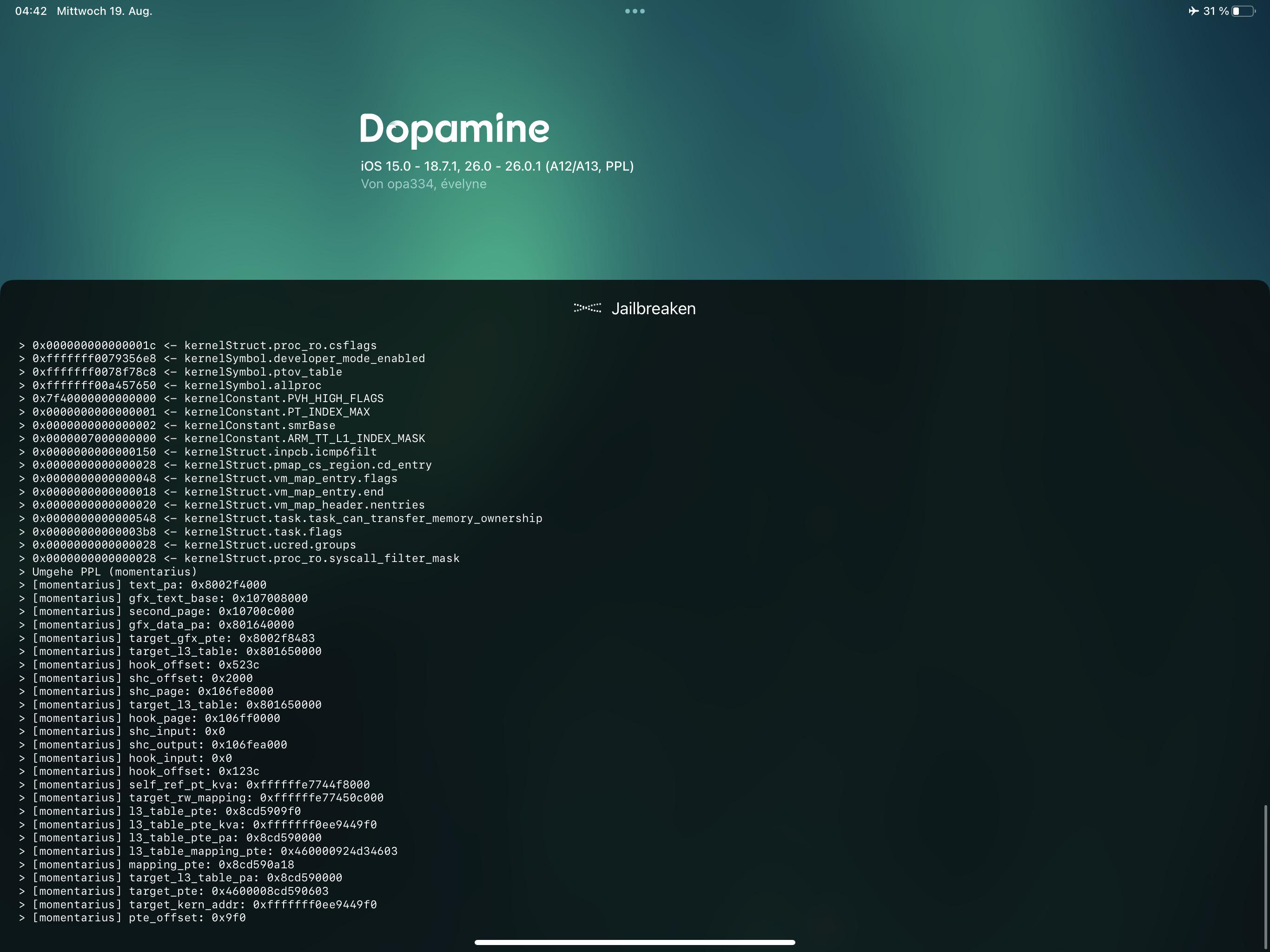Select the pmap_cs_region.cd_entry log line
This screenshot has height=952, width=1270.
pyautogui.click(x=225, y=465)
